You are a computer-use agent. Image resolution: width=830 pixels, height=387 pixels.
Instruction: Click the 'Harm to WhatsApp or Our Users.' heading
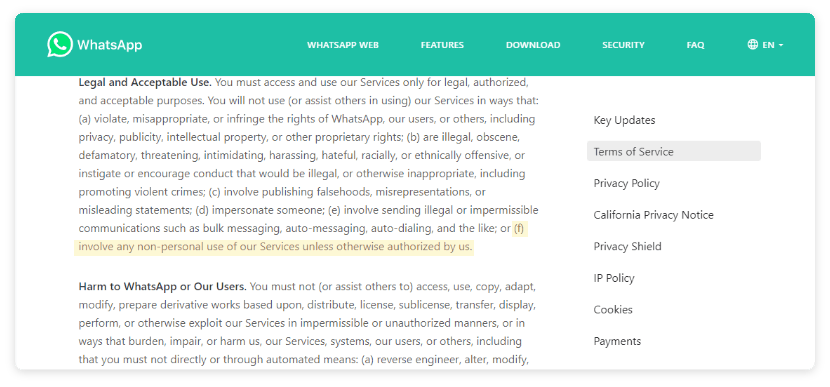tap(163, 286)
